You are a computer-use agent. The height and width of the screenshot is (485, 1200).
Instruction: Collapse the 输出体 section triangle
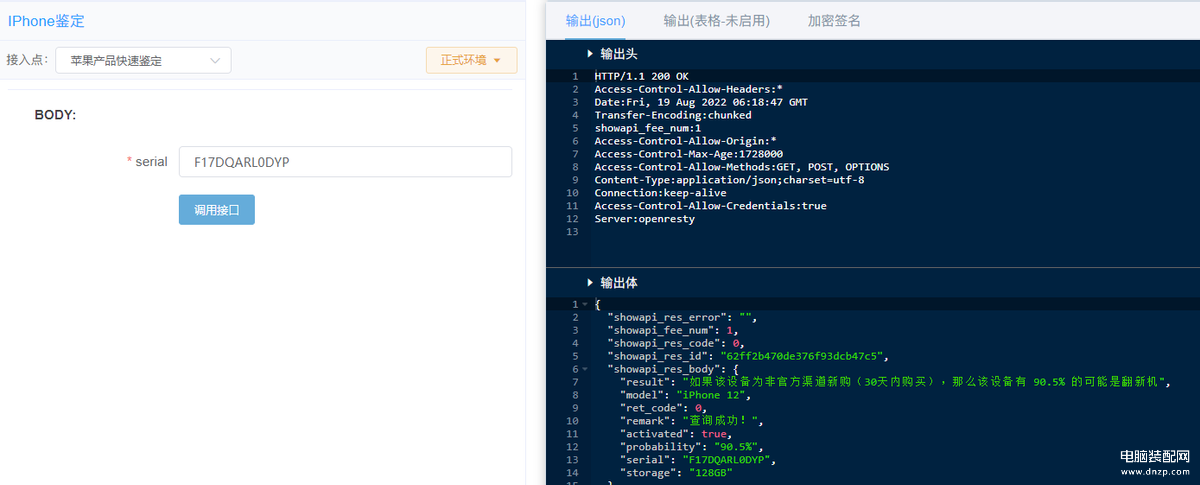tap(591, 283)
